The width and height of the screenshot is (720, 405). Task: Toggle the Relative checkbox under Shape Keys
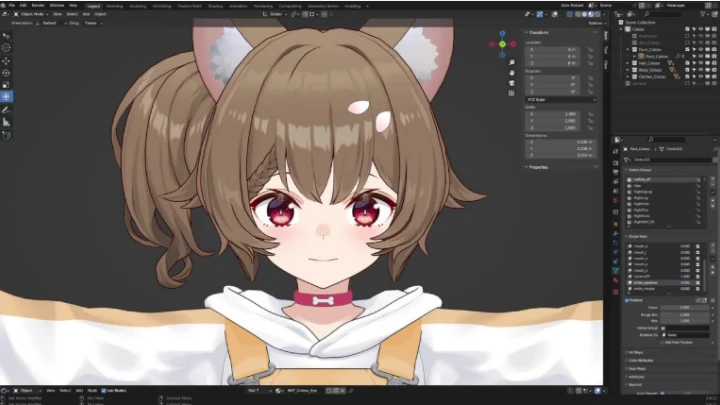627,300
